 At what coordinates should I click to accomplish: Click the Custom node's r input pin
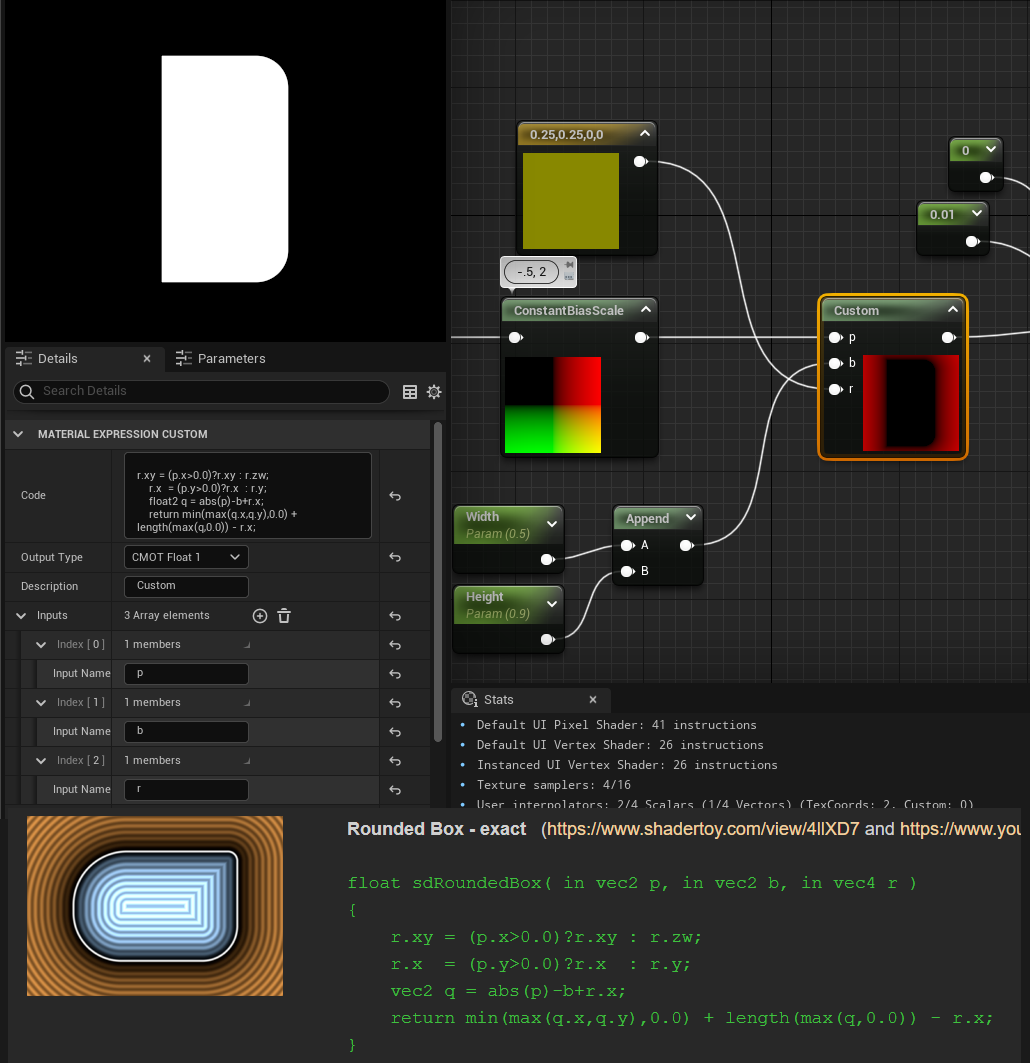tap(835, 389)
